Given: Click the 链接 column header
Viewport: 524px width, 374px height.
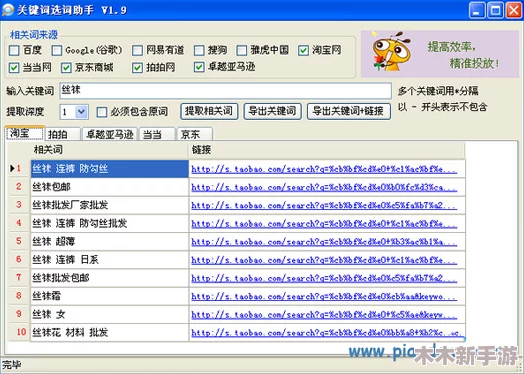Looking at the screenshot, I should [x=327, y=150].
